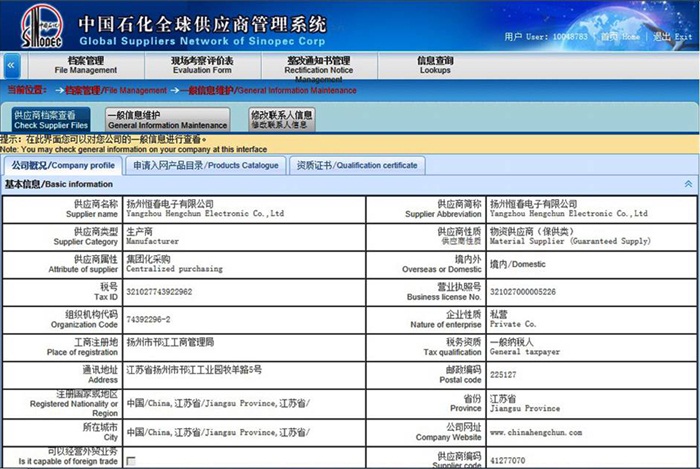Click address value 江苏省扬州市邗江工业园
This screenshot has height=469, width=700.
(x=194, y=370)
